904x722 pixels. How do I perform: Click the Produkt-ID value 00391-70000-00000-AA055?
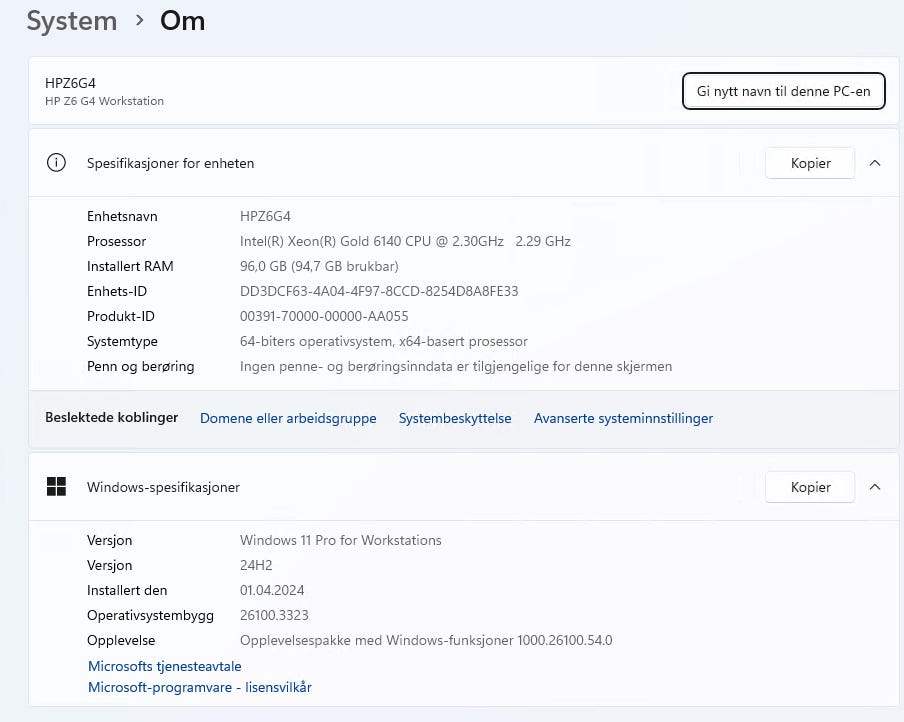[x=323, y=316]
